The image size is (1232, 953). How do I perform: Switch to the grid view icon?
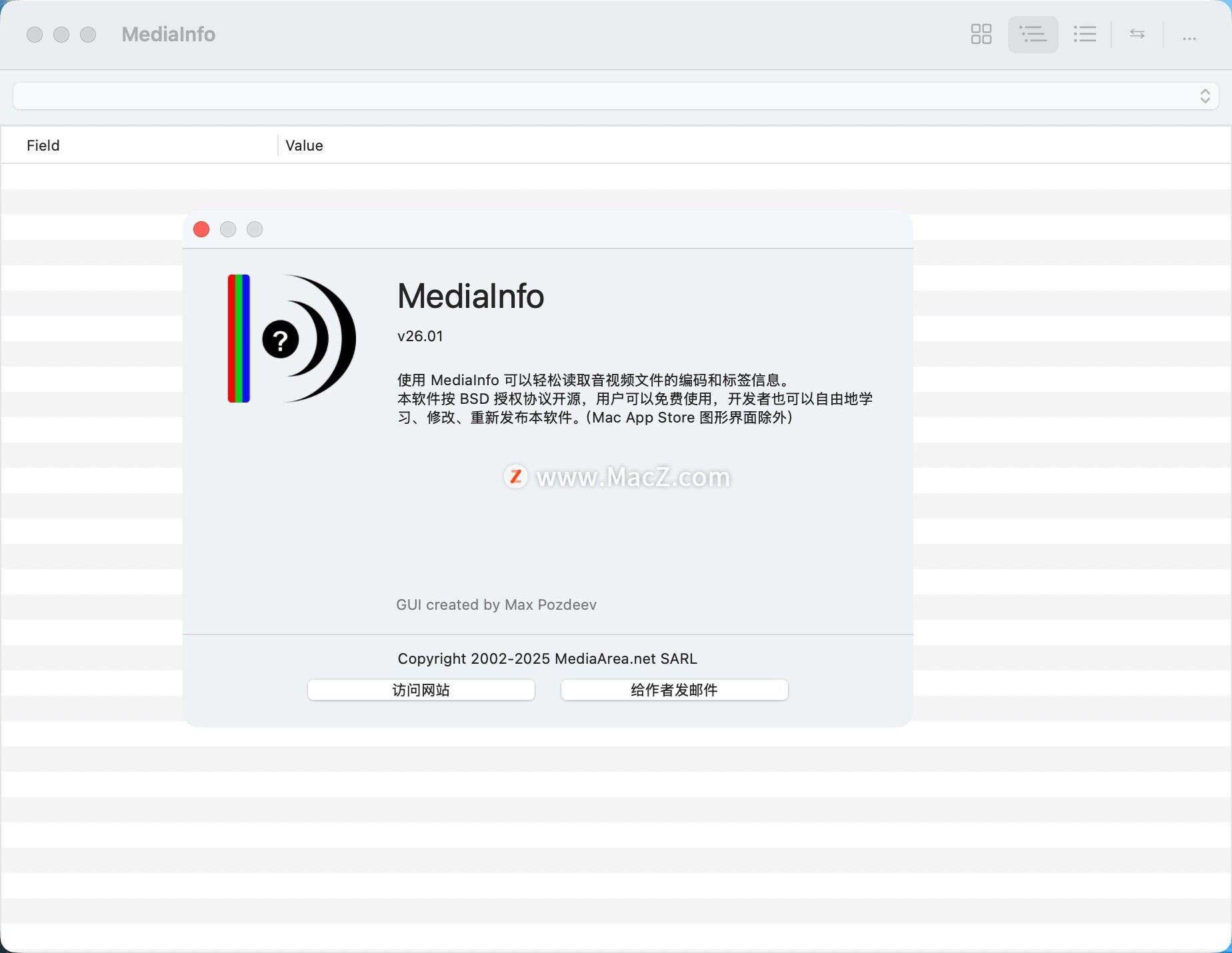point(981,34)
